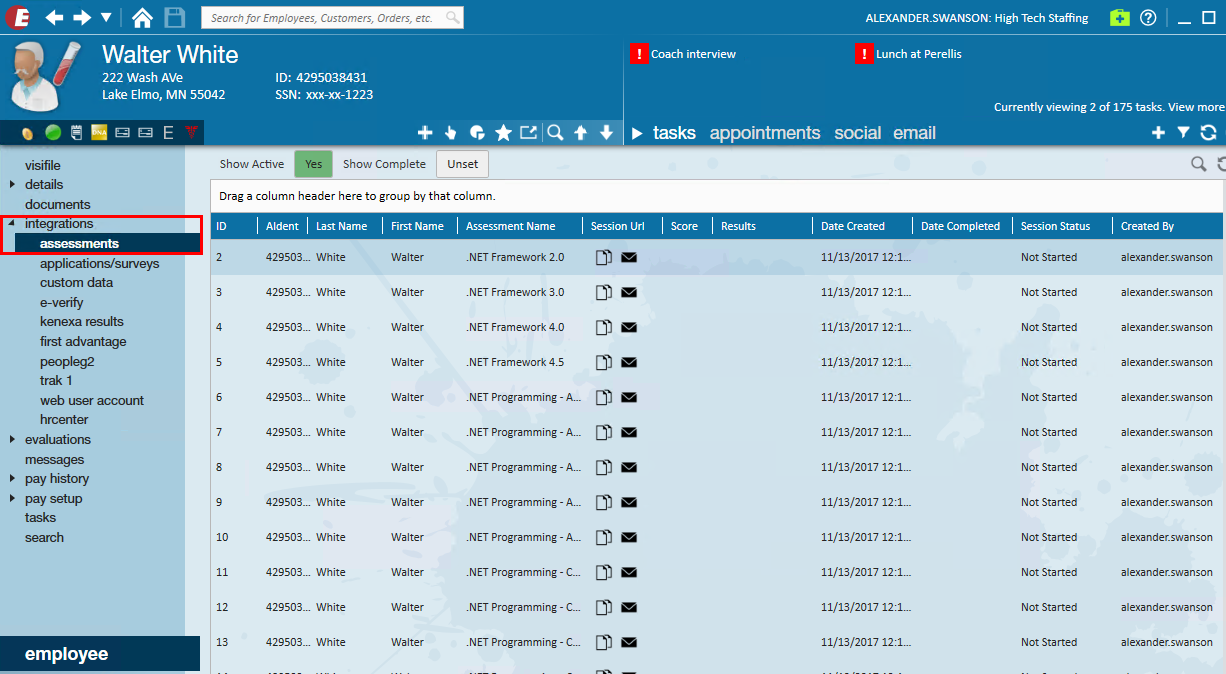Open messages in navigation tree
The image size is (1226, 674).
pyautogui.click(x=54, y=459)
